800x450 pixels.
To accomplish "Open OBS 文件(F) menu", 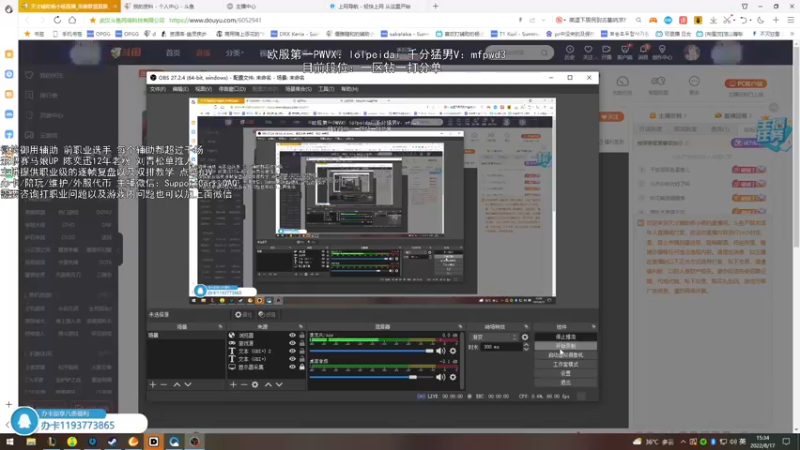I will [158, 89].
